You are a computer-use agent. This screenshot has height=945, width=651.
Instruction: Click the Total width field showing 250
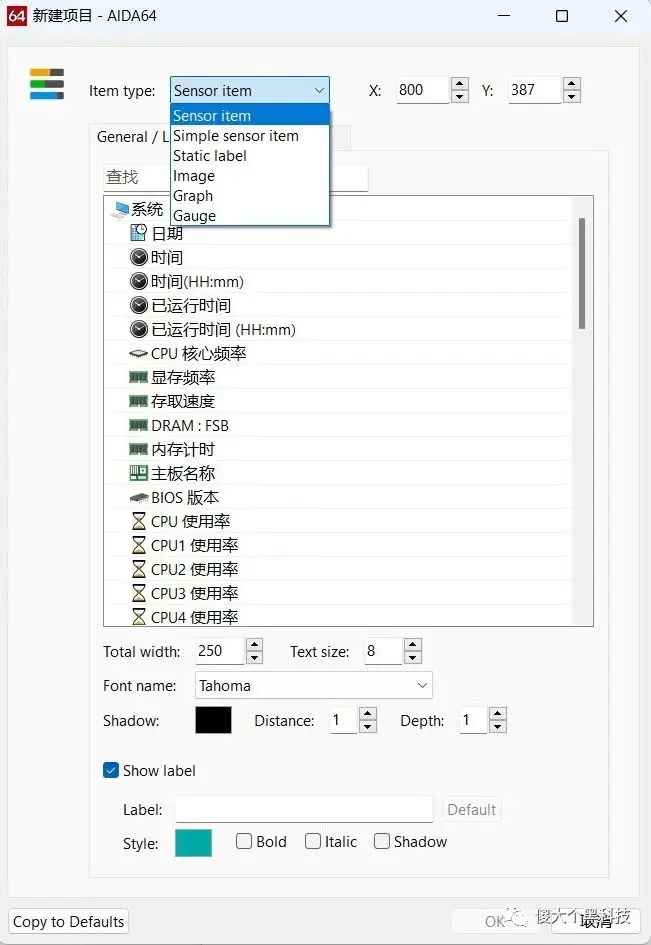pyautogui.click(x=220, y=651)
